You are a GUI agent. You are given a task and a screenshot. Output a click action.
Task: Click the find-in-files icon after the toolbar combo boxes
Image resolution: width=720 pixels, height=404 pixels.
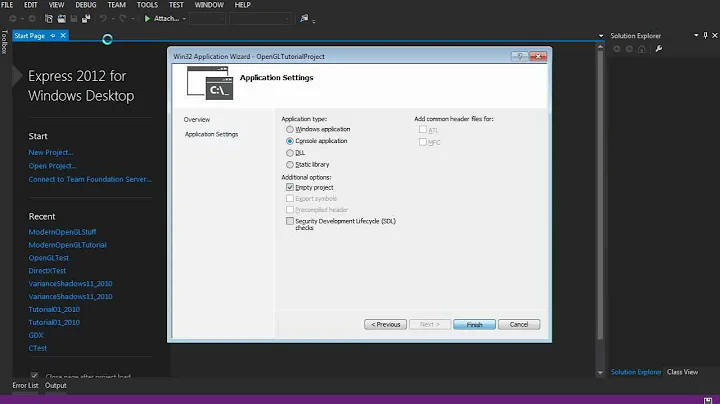click(304, 18)
